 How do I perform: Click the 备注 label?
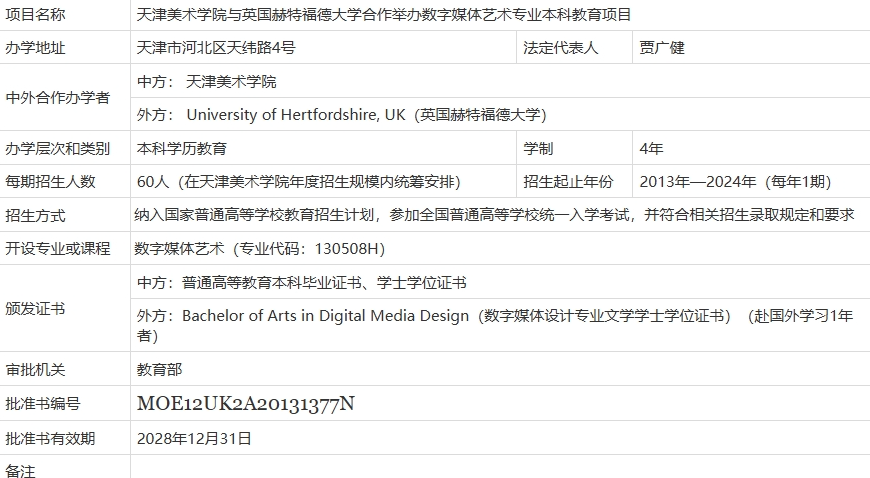(21, 471)
